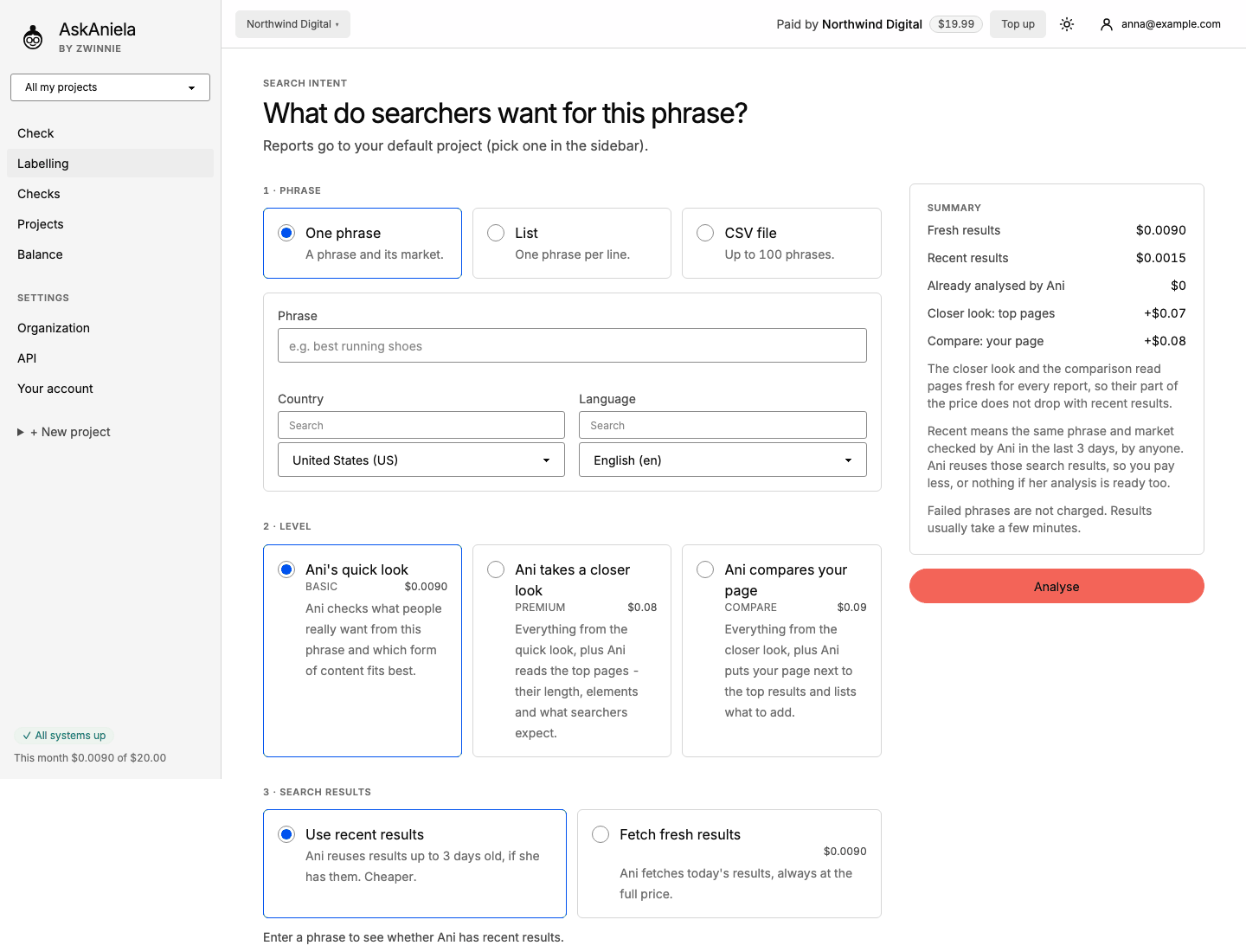Click the All systems up status badge
The height and width of the screenshot is (952, 1246).
[64, 736]
